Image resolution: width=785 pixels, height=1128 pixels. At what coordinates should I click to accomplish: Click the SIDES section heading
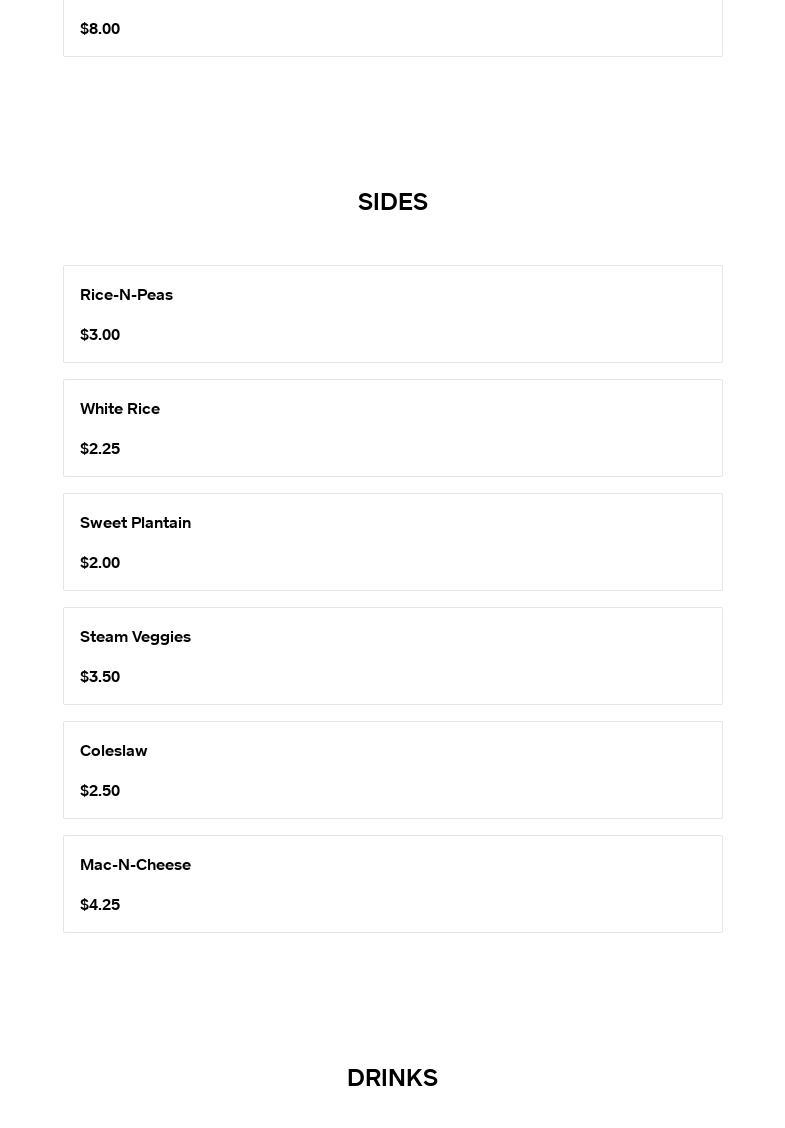392,202
